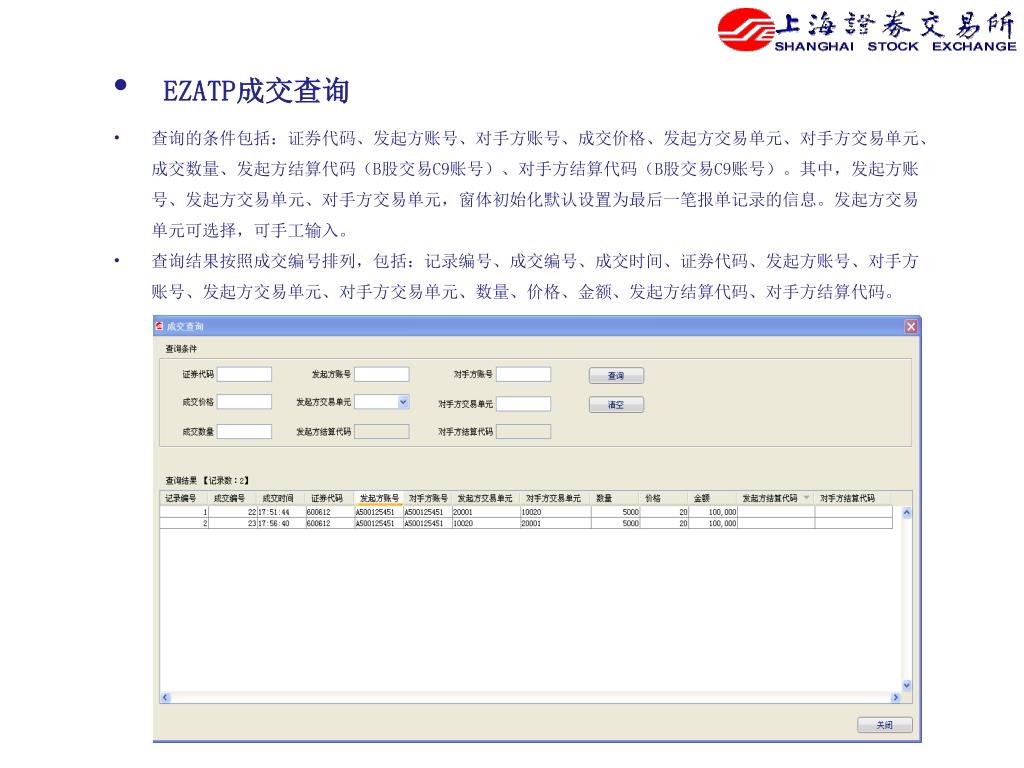Click 600612 in the 17:56:40 row
Screen dimensions: 1024x768
coord(330,523)
